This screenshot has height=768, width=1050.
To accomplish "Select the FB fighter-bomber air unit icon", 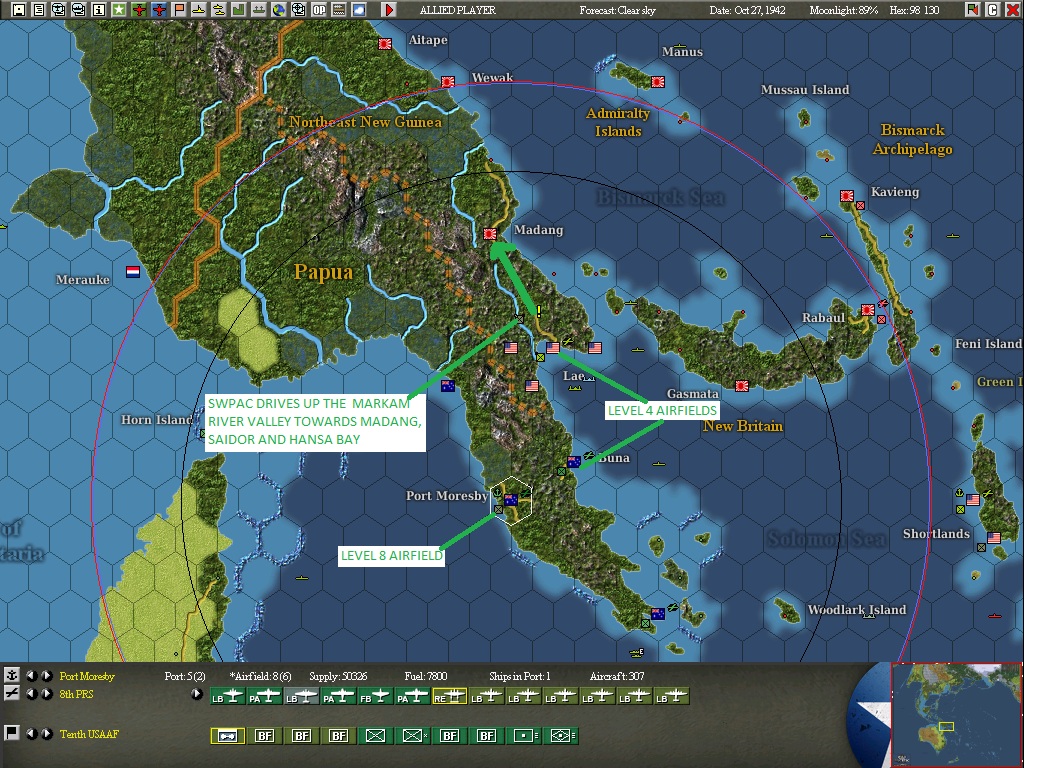I will (375, 696).
